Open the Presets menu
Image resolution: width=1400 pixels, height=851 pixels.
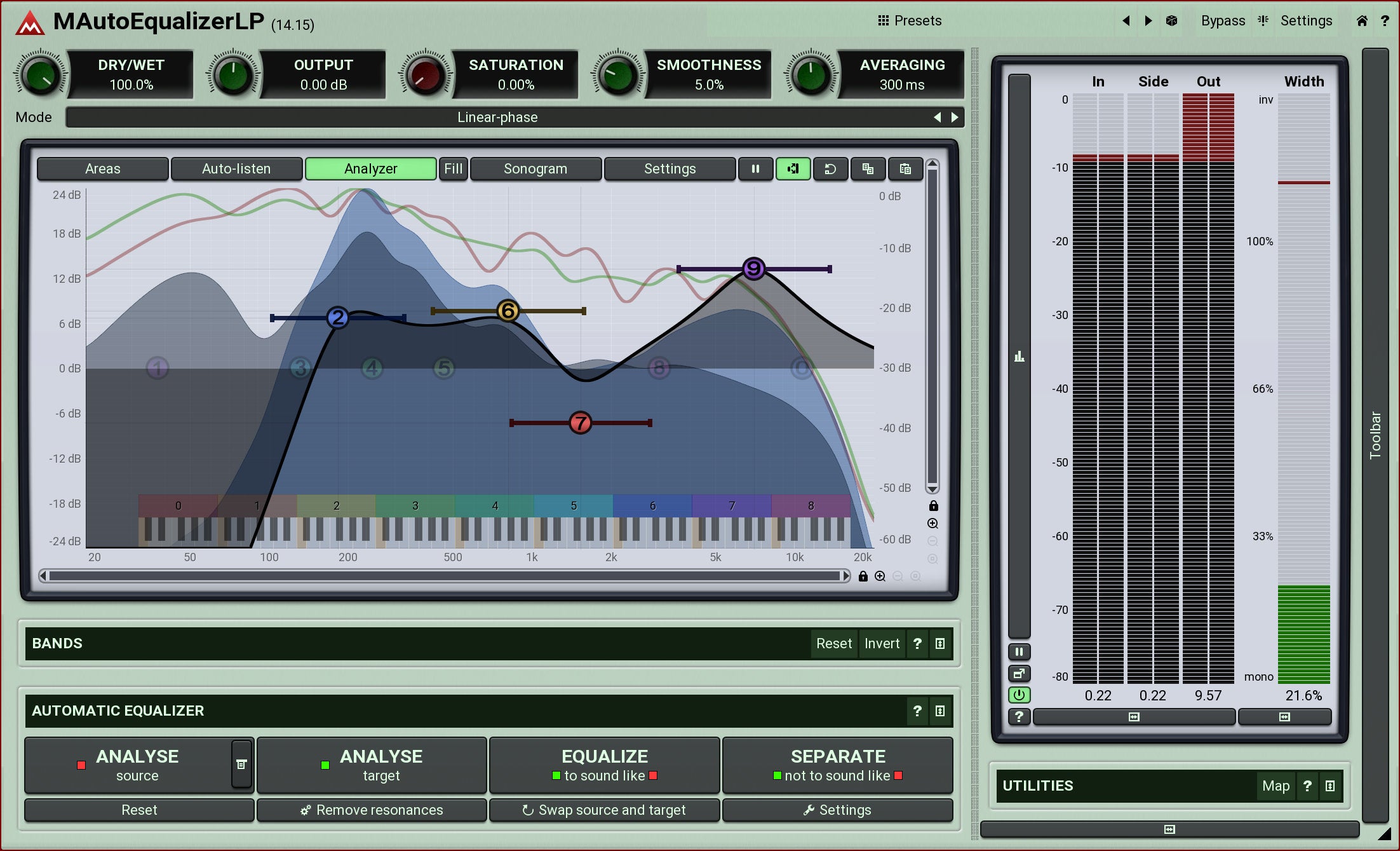click(x=910, y=21)
